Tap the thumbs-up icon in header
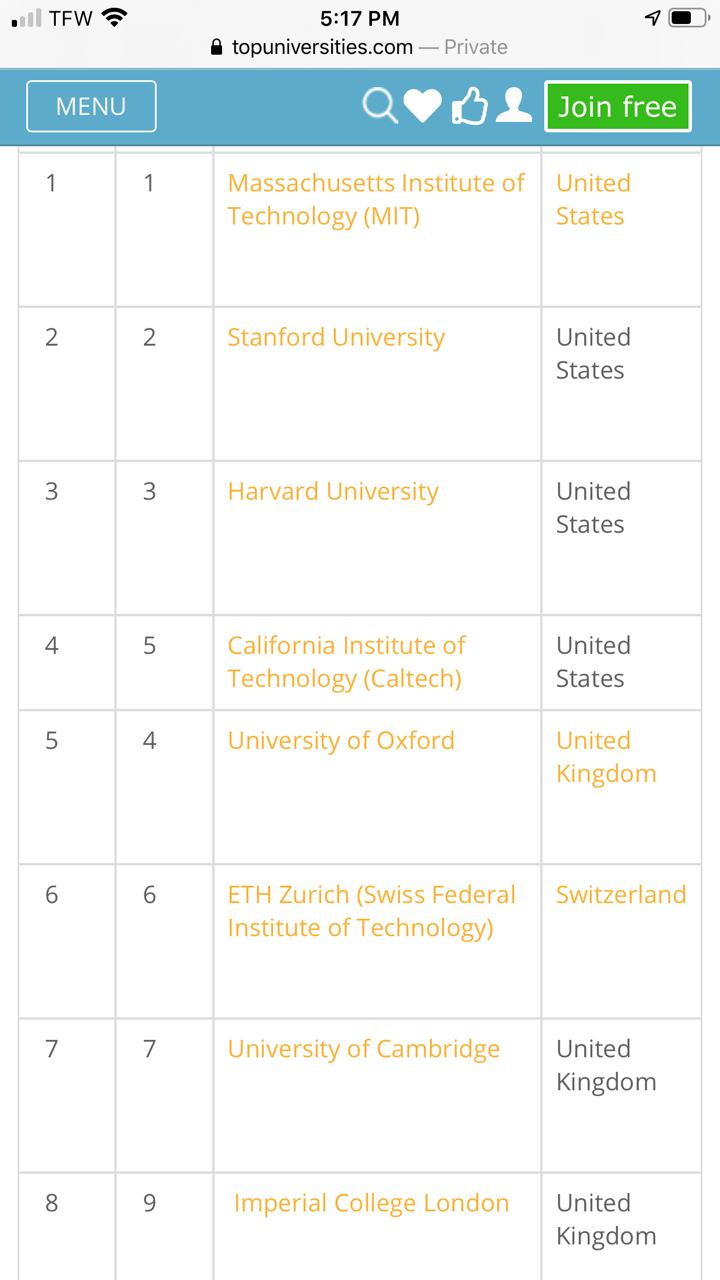The height and width of the screenshot is (1280, 720). click(x=469, y=105)
